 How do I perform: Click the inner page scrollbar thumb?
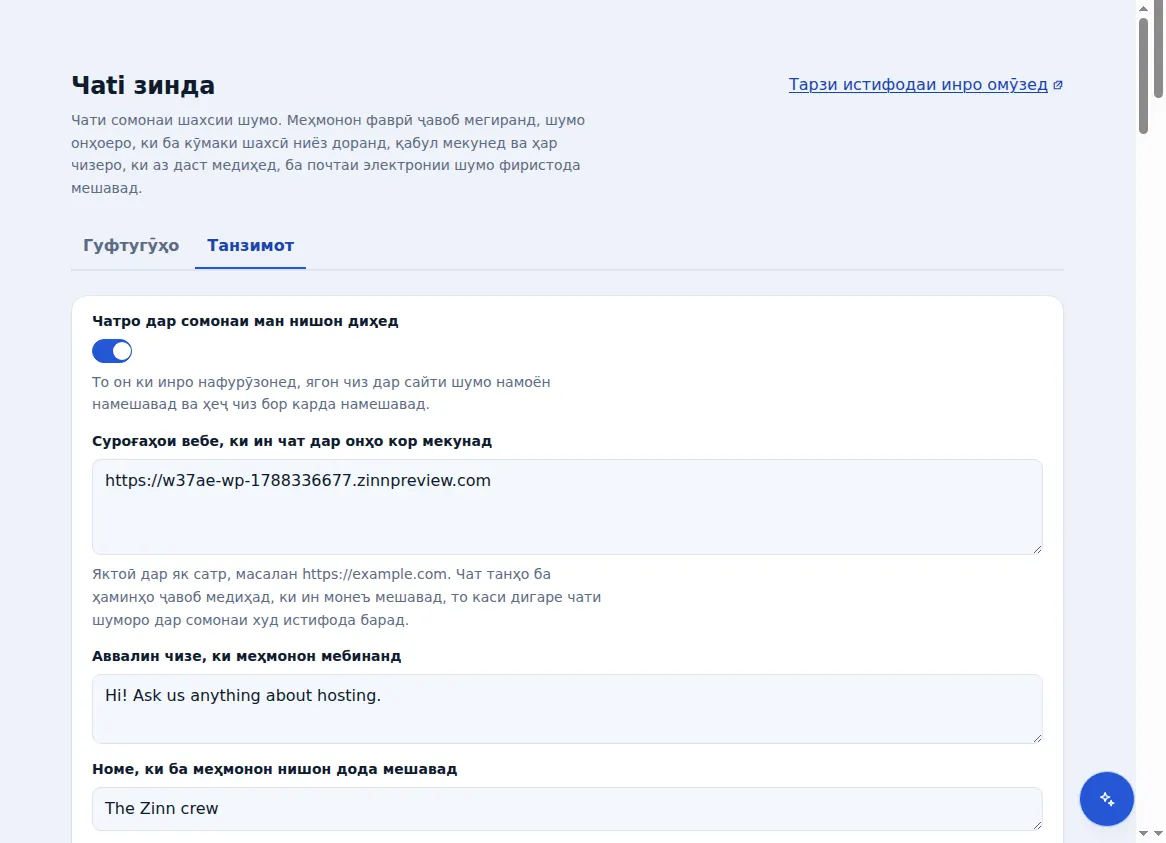pyautogui.click(x=1144, y=76)
